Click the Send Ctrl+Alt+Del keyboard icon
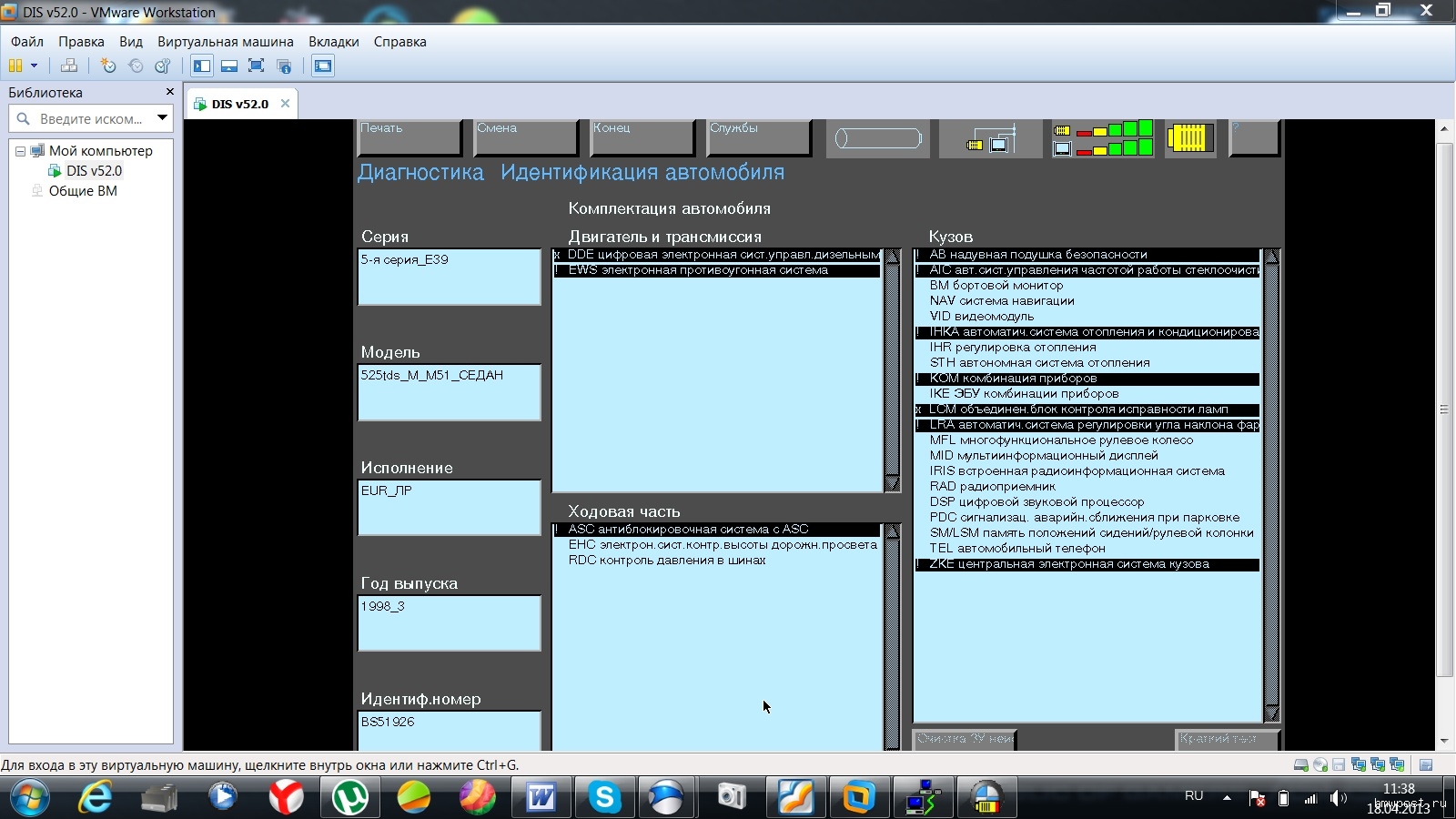This screenshot has height=819, width=1456. [69, 66]
